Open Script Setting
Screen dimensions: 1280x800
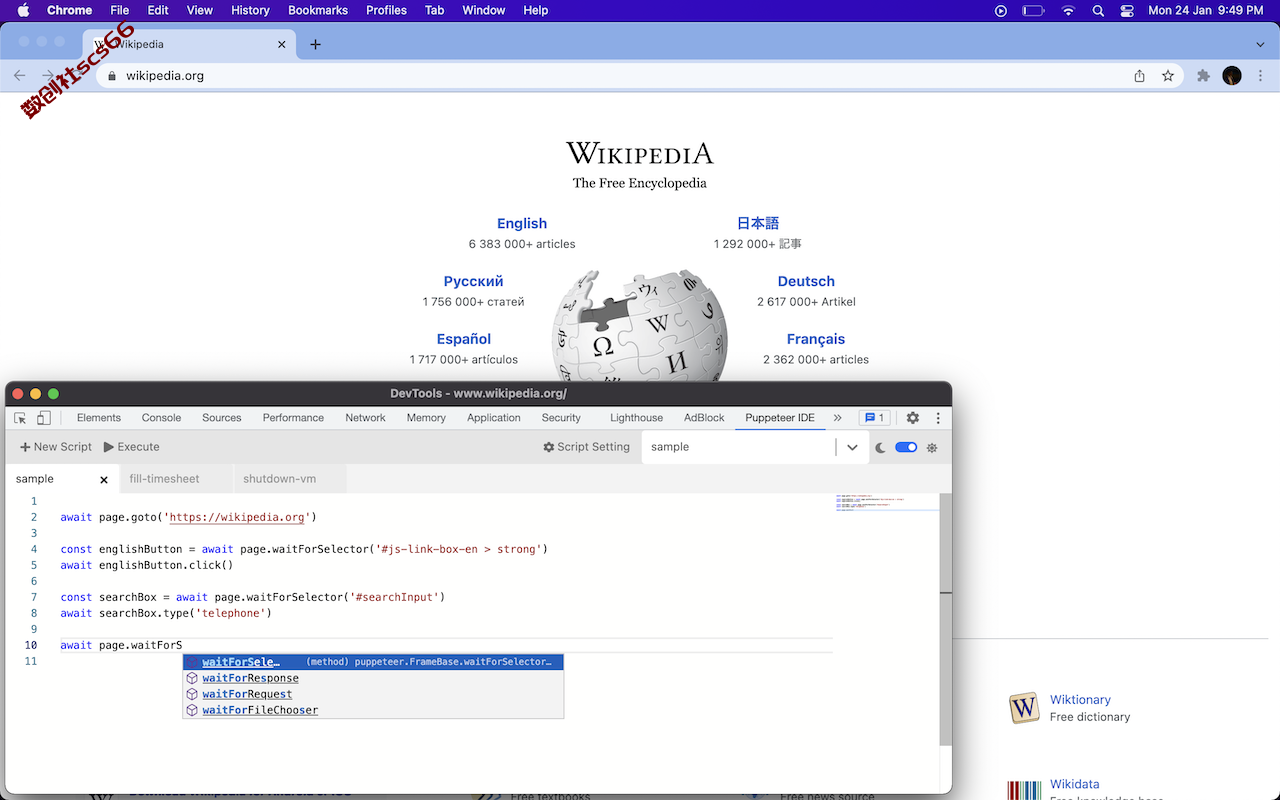point(586,447)
